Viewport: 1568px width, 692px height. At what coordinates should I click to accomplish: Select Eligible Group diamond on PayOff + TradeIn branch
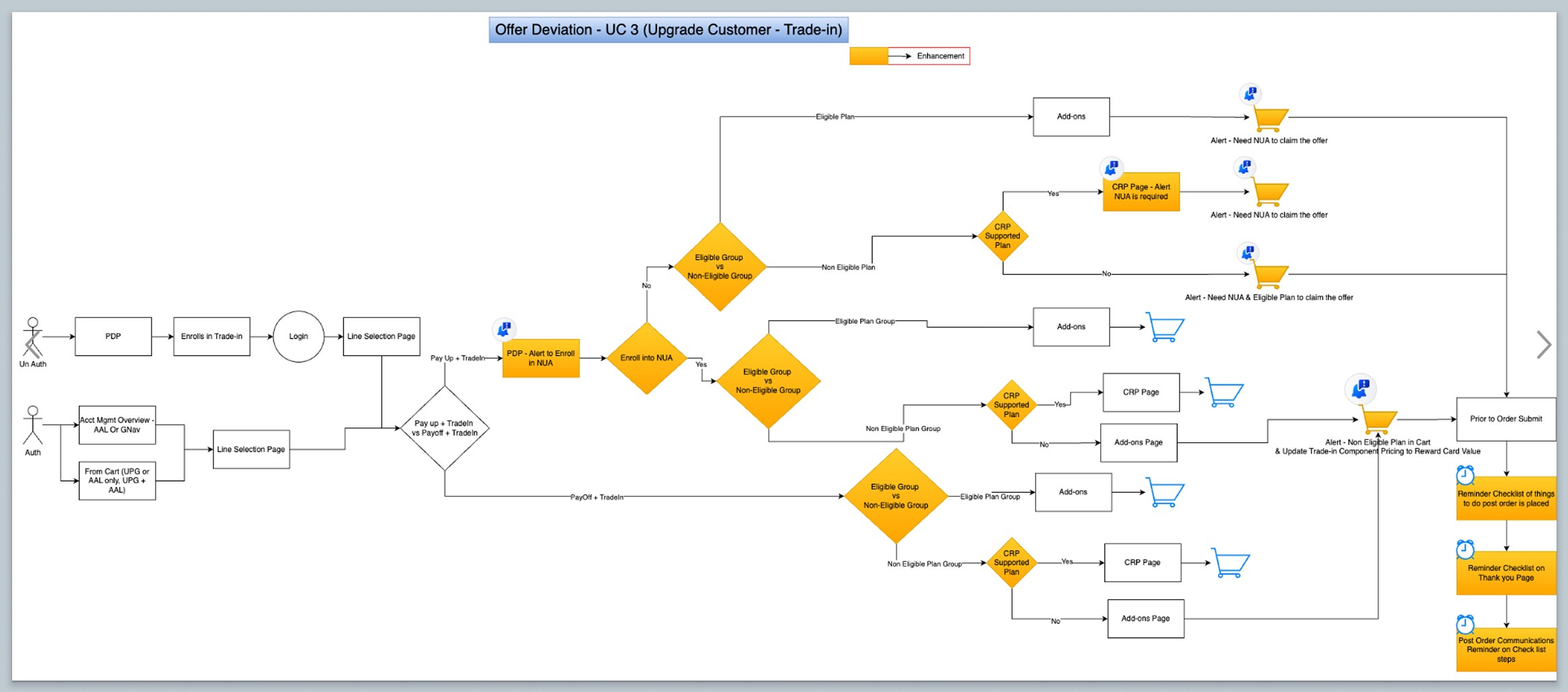(896, 496)
